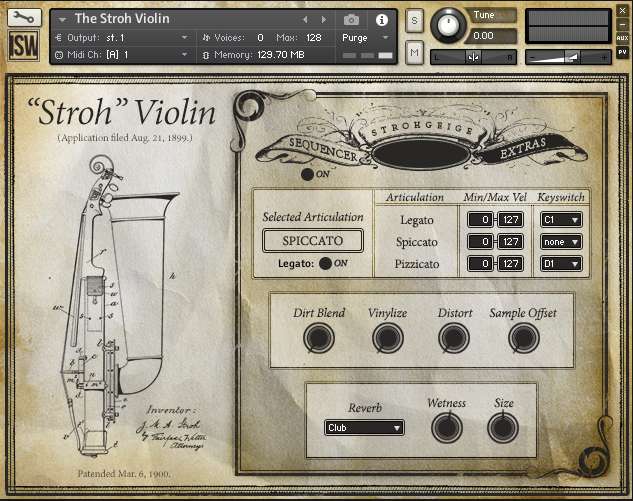Image resolution: width=633 pixels, height=501 pixels.
Task: Open Legato keyswitch C1 dropdown
Action: pyautogui.click(x=561, y=220)
